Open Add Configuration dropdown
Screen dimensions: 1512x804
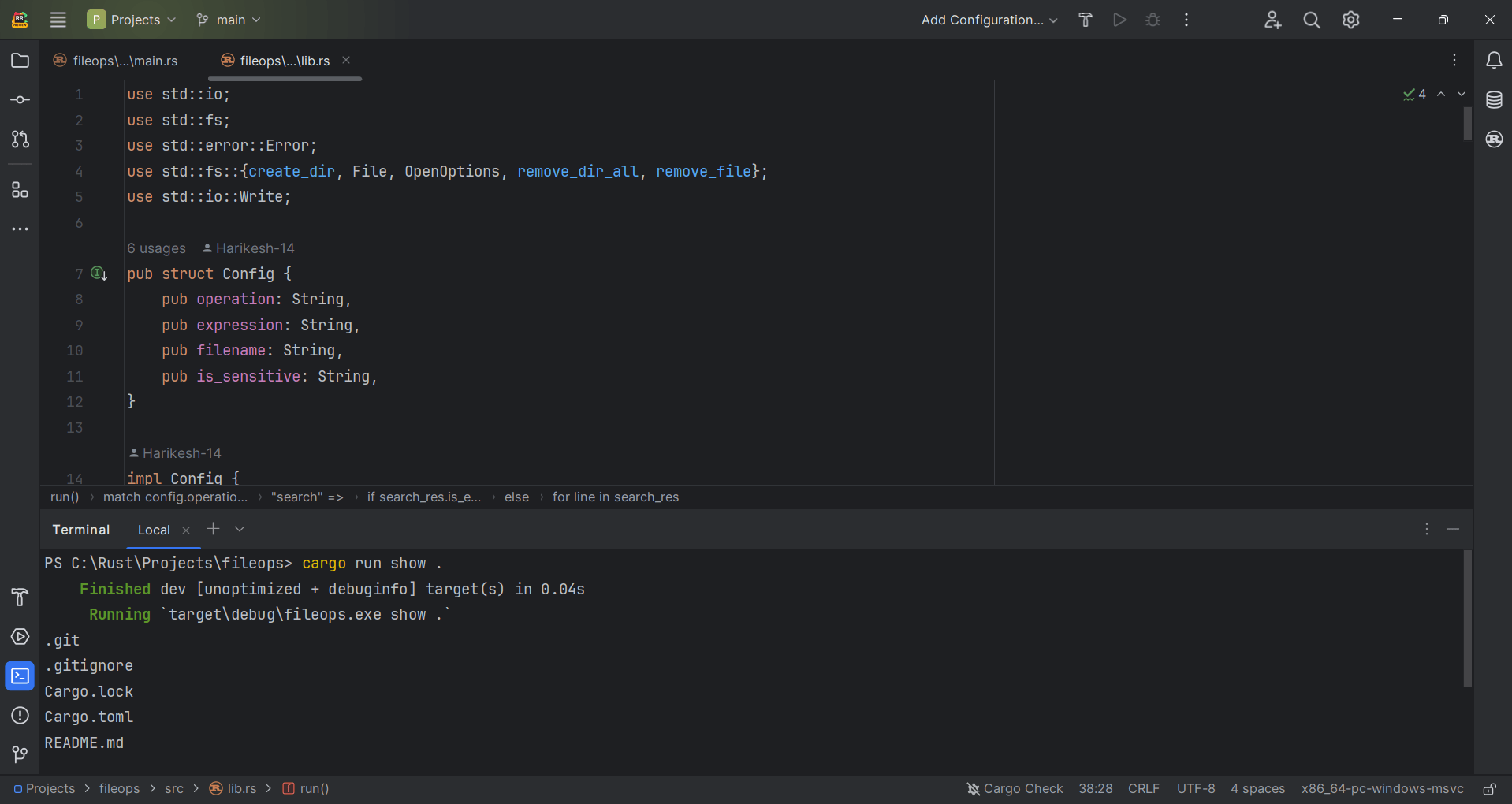point(989,20)
